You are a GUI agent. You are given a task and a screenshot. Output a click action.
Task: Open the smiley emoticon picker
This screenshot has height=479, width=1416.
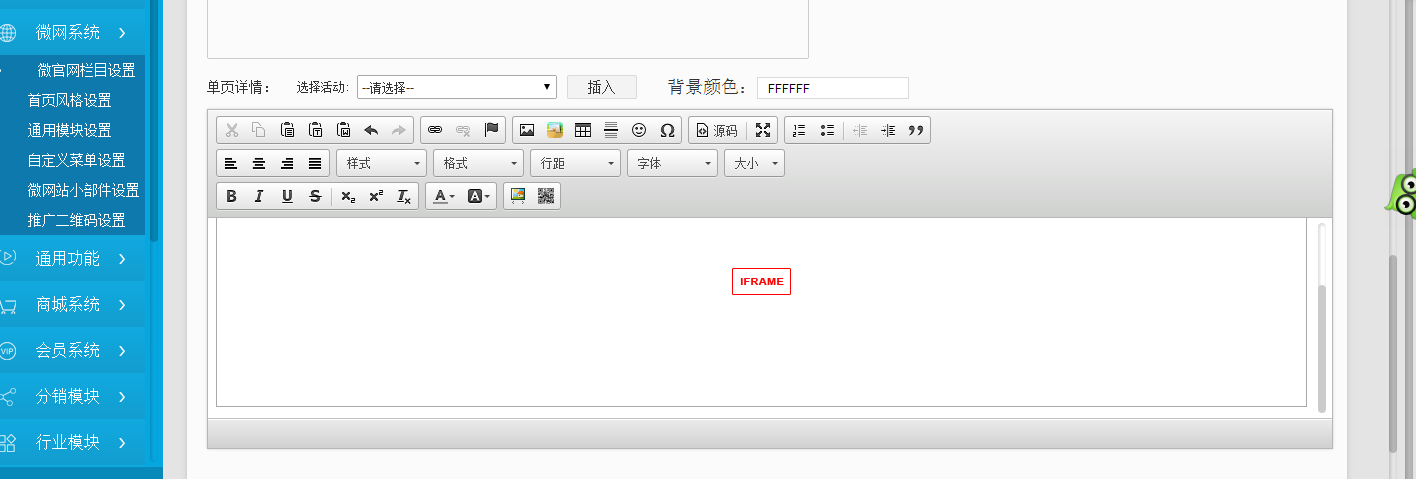pyautogui.click(x=639, y=130)
